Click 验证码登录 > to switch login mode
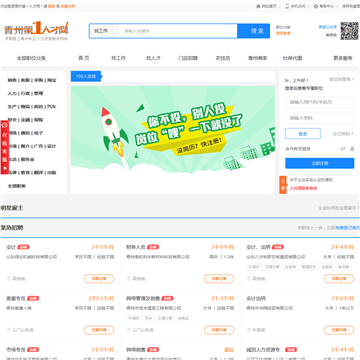Viewport: 360px width, 360px height. coord(342,79)
